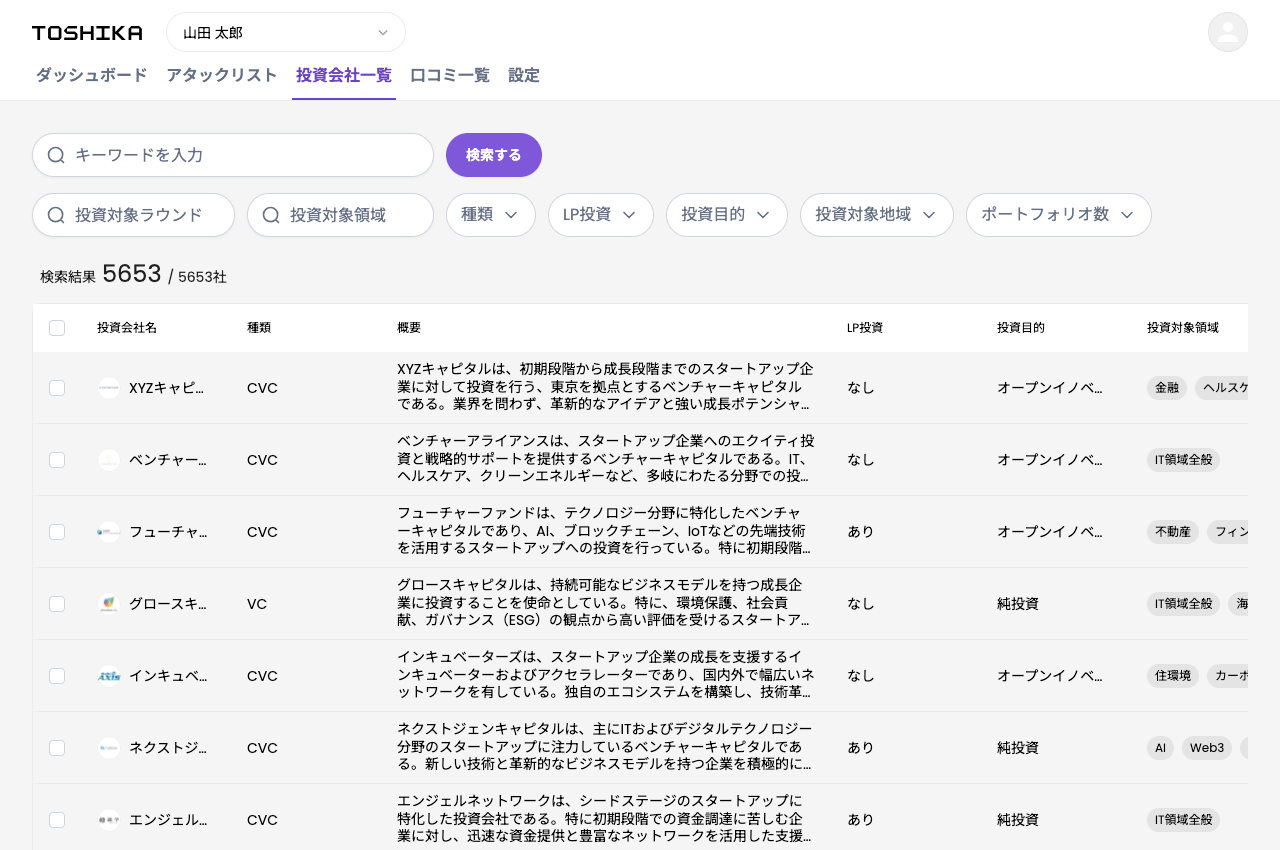The image size is (1280, 850).
Task: Click the 不動産 tag in フューチャ row
Action: (x=1173, y=532)
